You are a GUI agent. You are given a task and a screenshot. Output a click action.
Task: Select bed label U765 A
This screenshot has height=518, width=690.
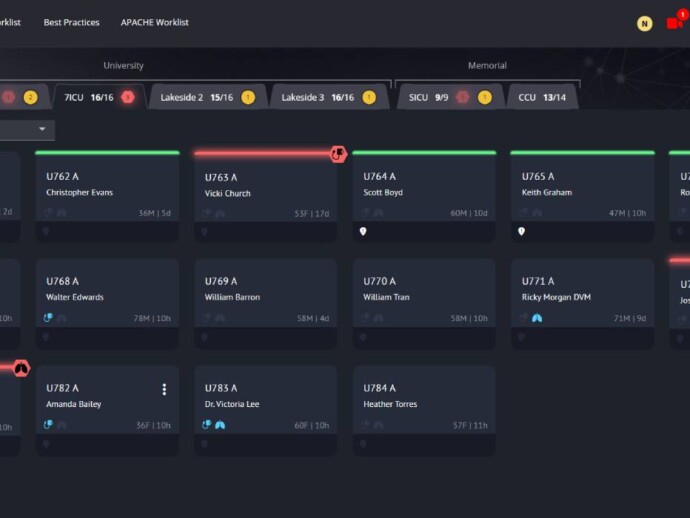tap(538, 176)
